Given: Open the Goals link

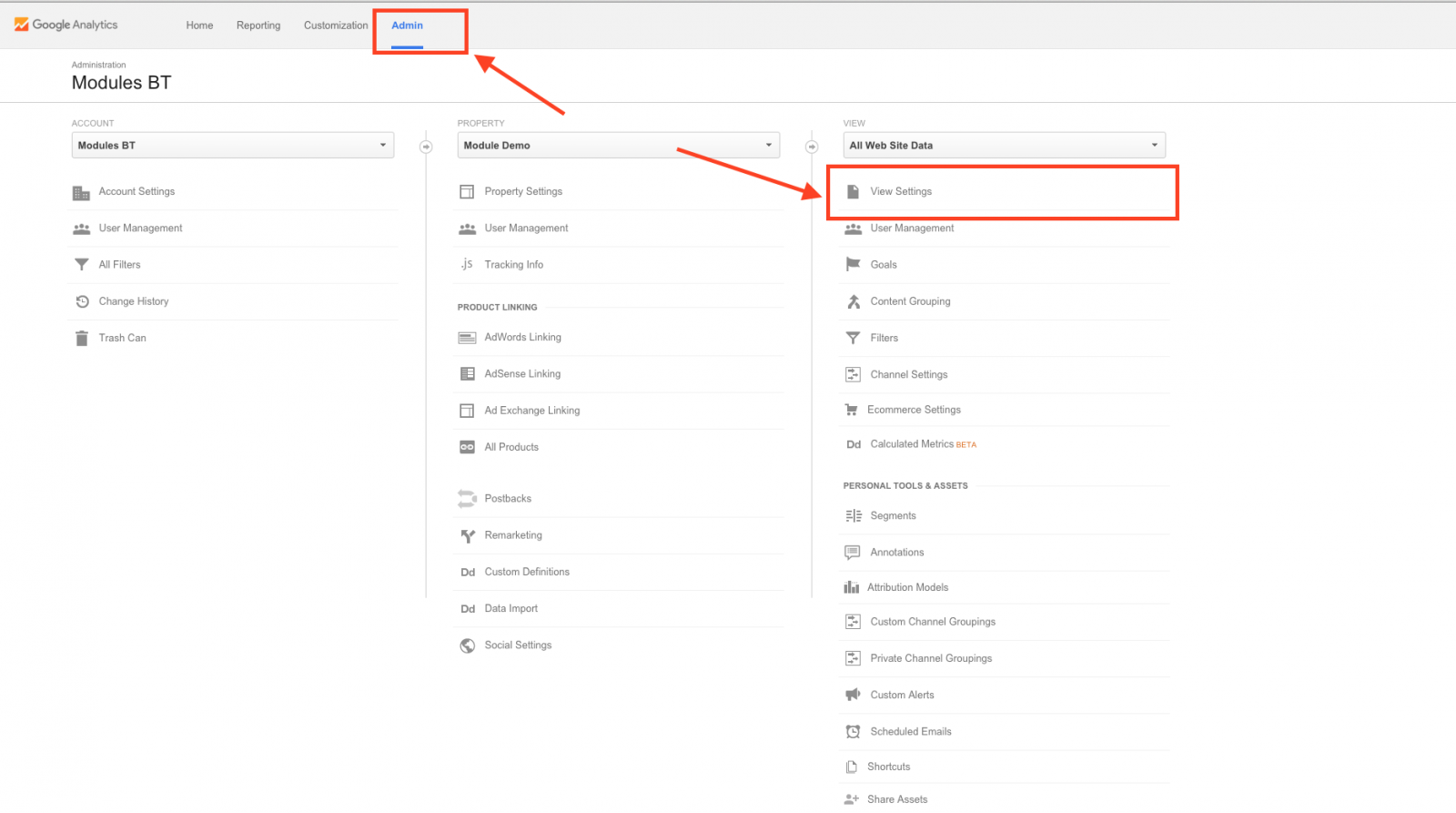Looking at the screenshot, I should (x=884, y=265).
